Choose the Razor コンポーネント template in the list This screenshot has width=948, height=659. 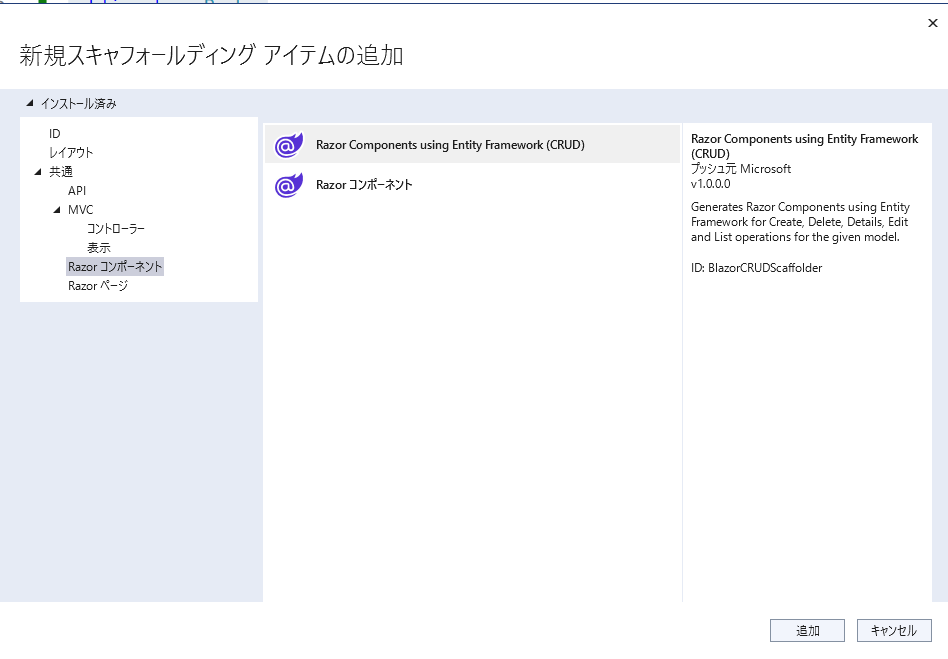pos(472,184)
